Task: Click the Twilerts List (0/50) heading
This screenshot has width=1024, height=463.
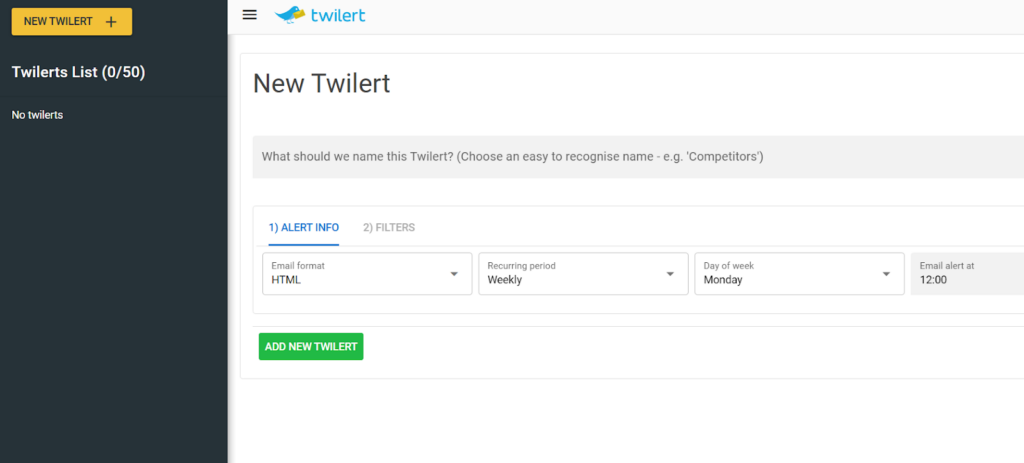Action: pyautogui.click(x=79, y=72)
